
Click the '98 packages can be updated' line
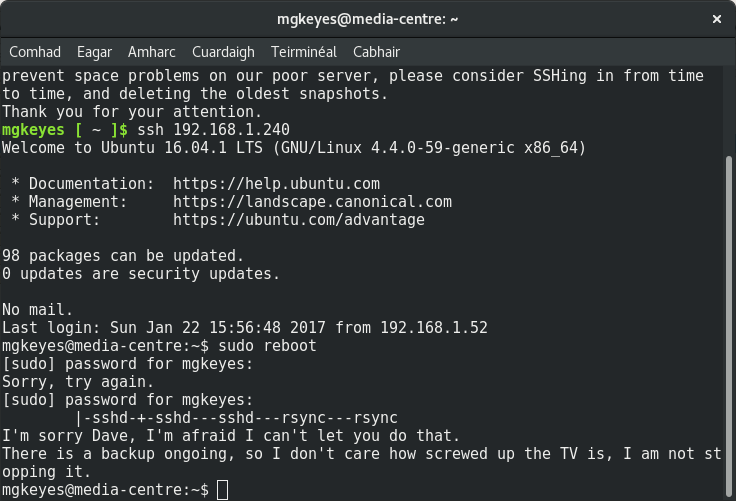[x=123, y=256]
